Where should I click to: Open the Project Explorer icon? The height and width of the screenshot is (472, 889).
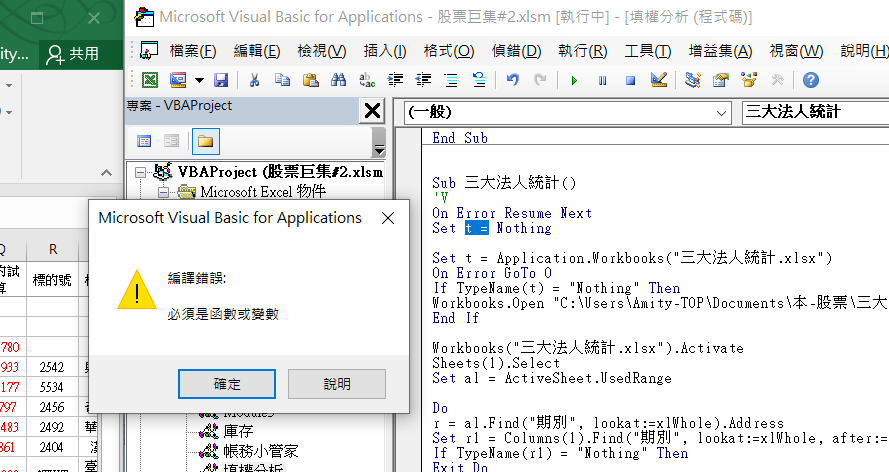tap(692, 80)
